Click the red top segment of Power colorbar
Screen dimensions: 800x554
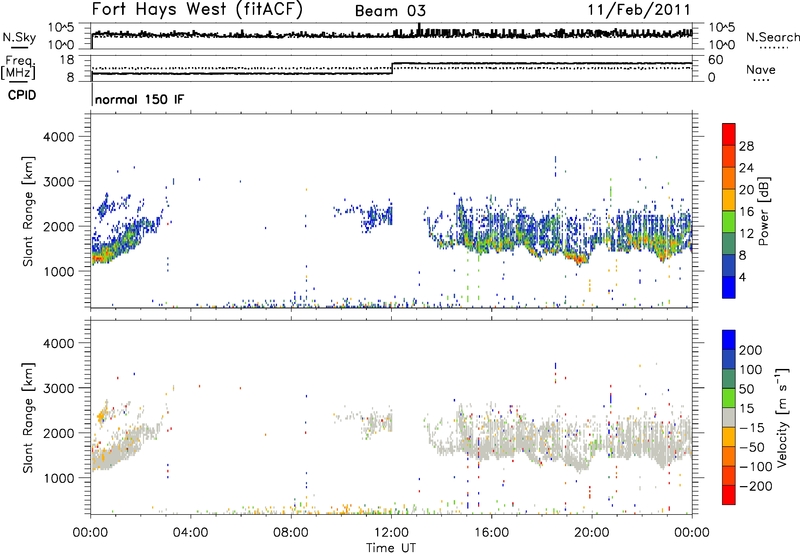[729, 134]
